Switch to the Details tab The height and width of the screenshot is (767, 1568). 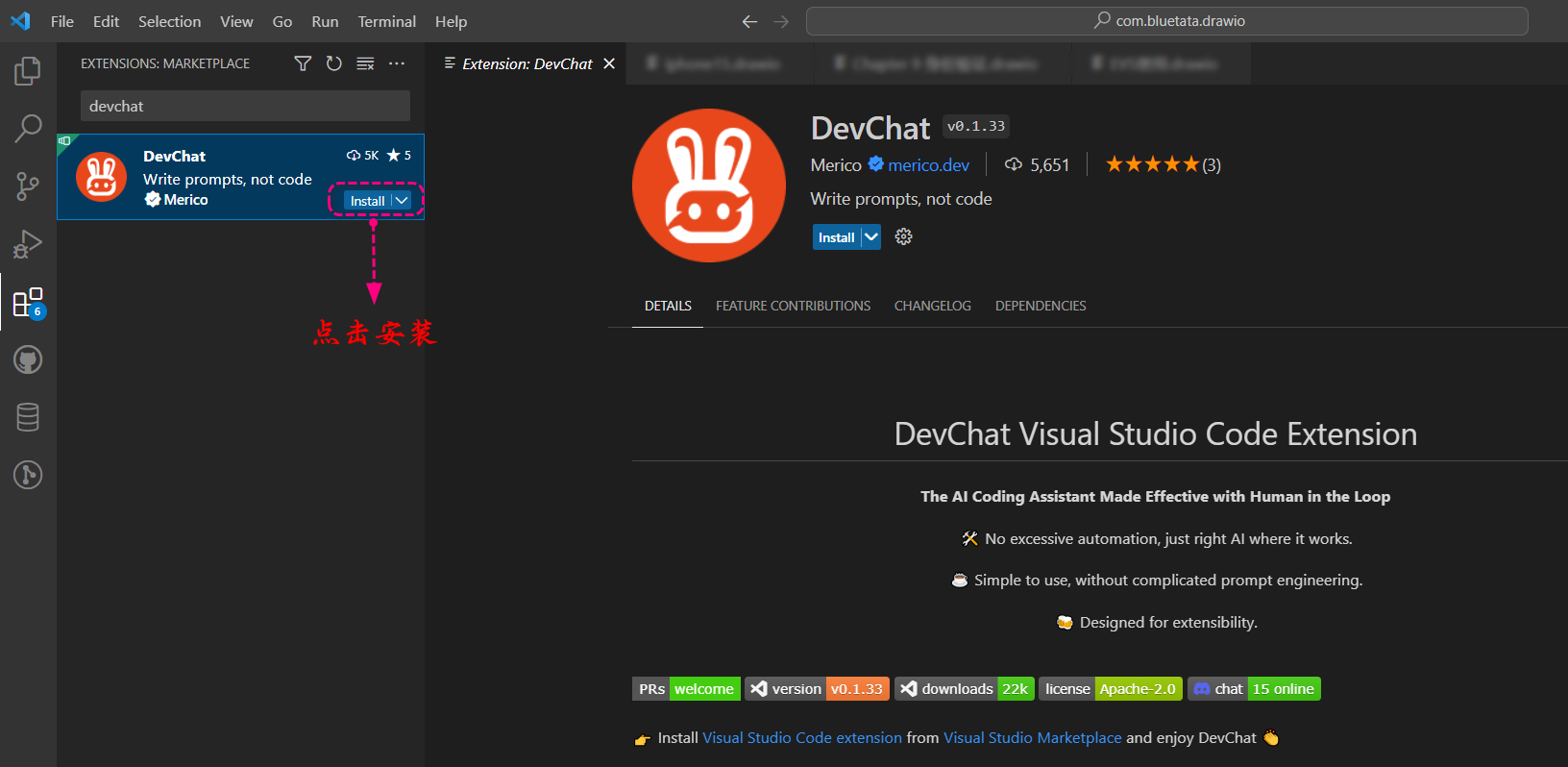click(x=668, y=306)
